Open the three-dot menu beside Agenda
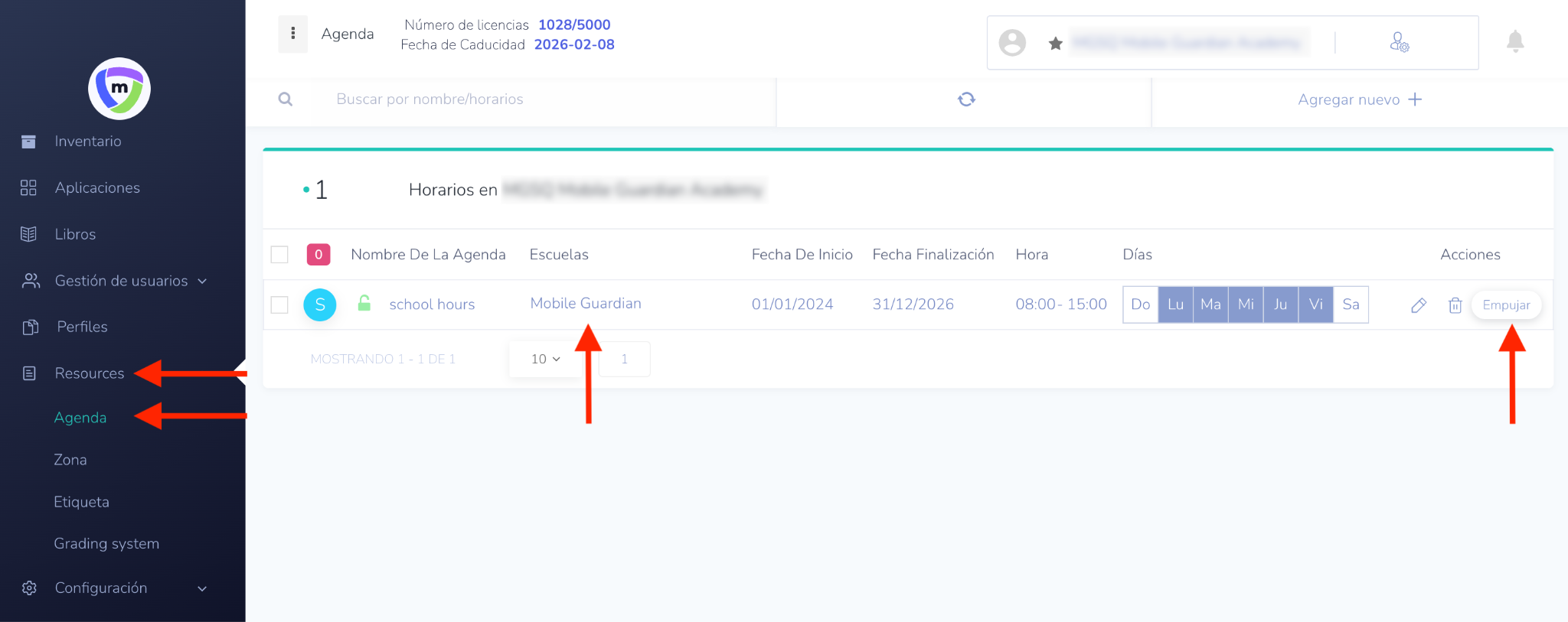Screen dimensions: 1568x622 (x=292, y=34)
